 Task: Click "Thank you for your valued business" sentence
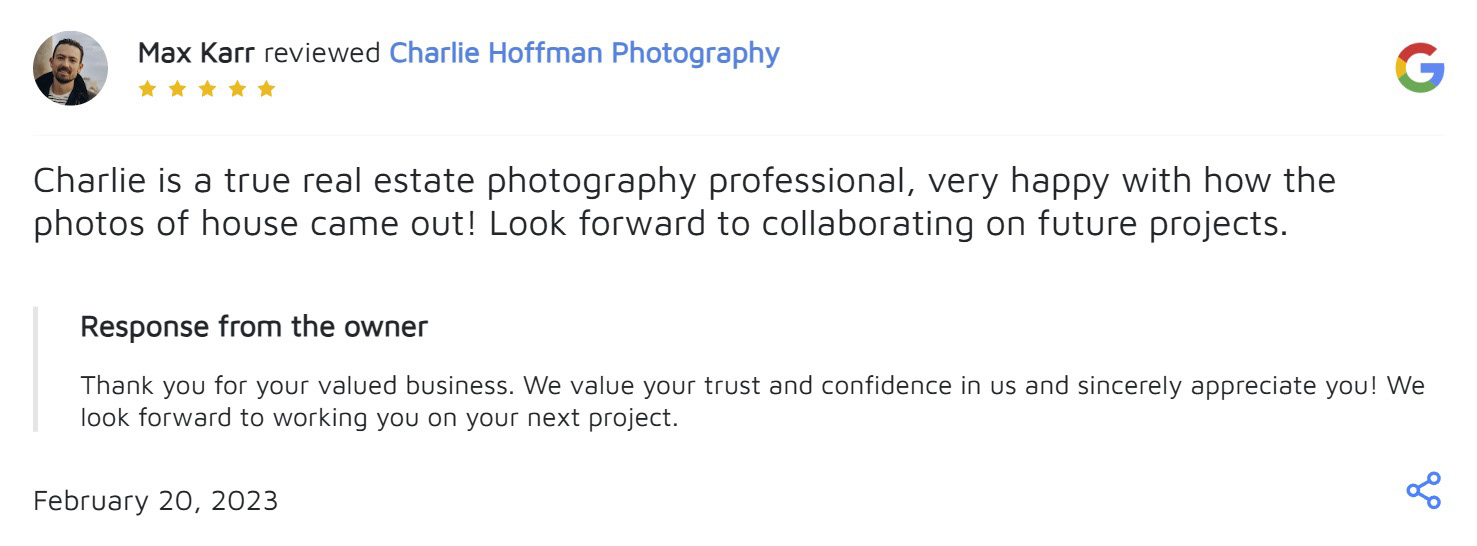tap(298, 385)
